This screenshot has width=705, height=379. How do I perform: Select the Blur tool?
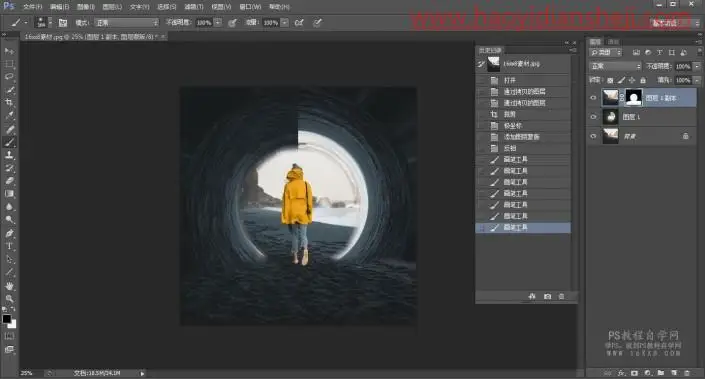click(9, 207)
